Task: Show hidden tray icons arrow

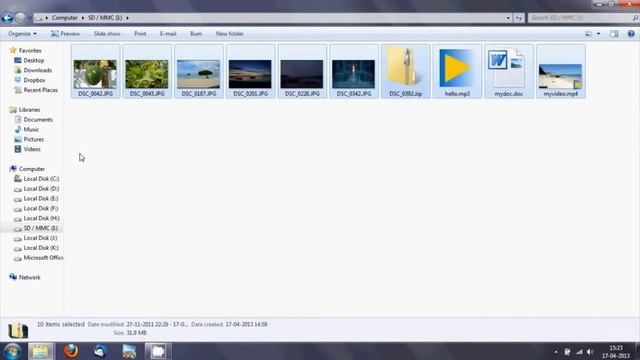Action: (x=556, y=352)
